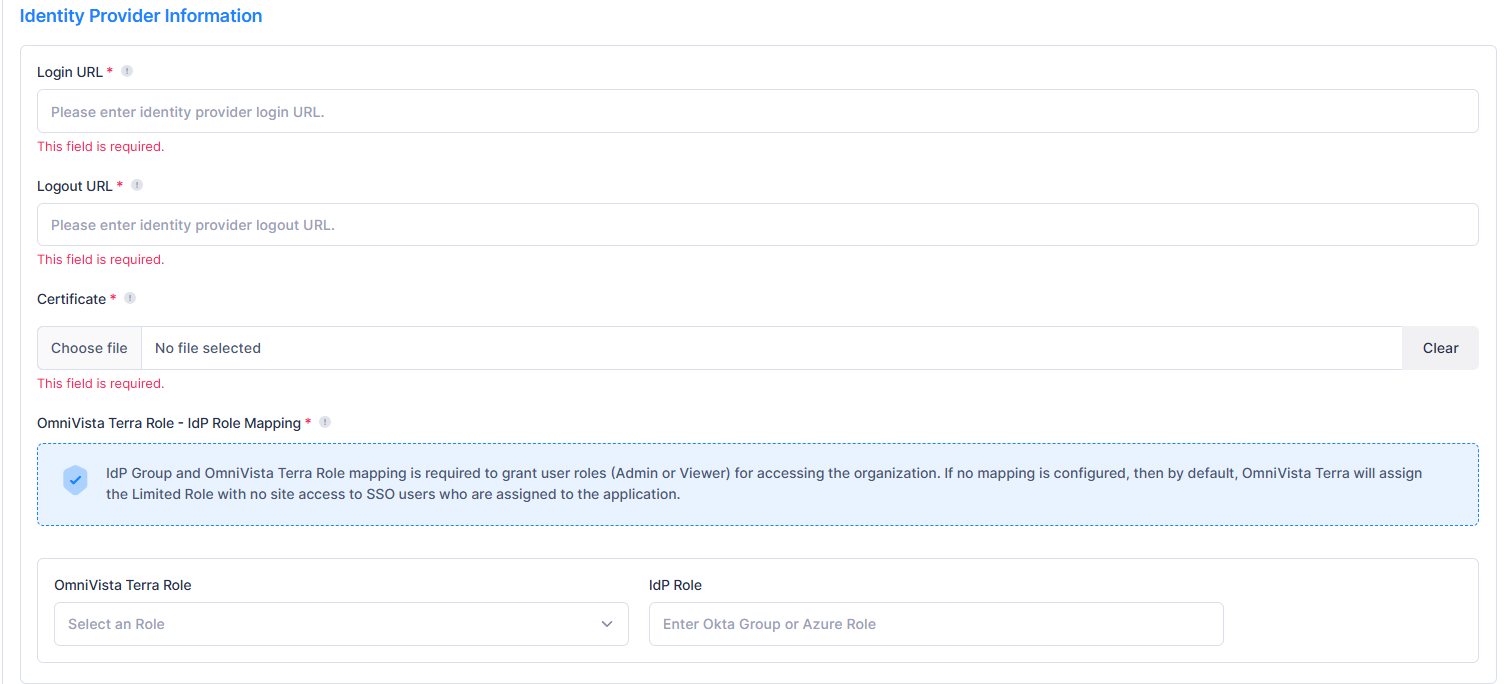
Task: Focus the Logout URL text field
Action: pos(757,224)
